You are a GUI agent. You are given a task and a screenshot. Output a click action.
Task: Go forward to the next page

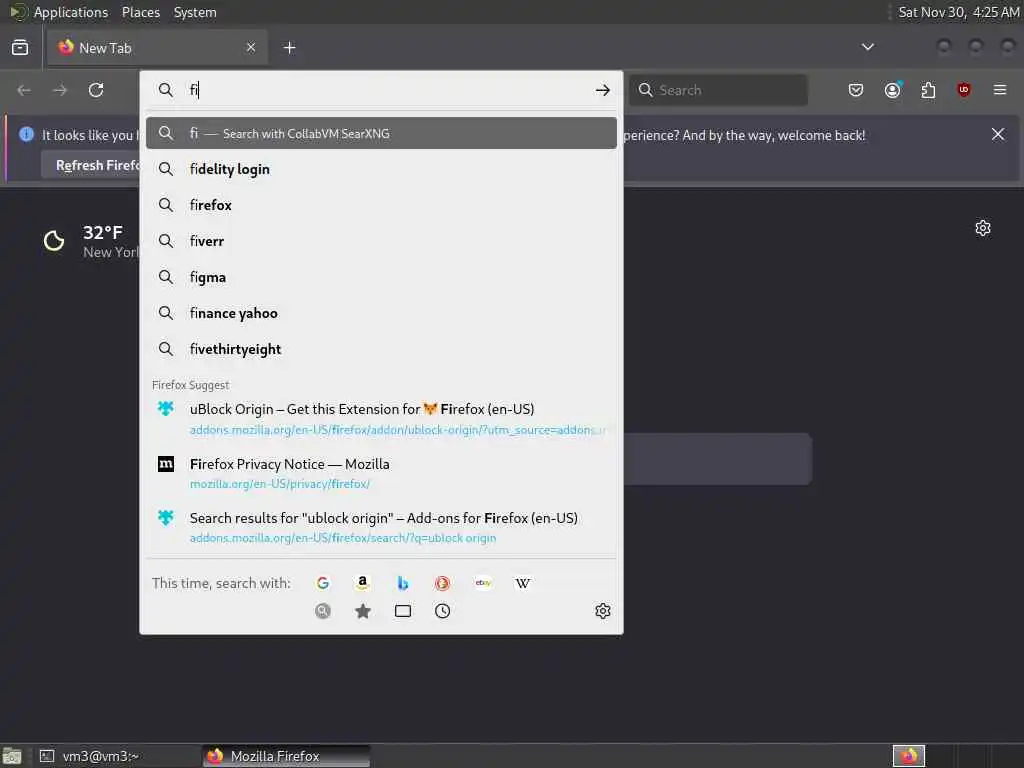[60, 90]
